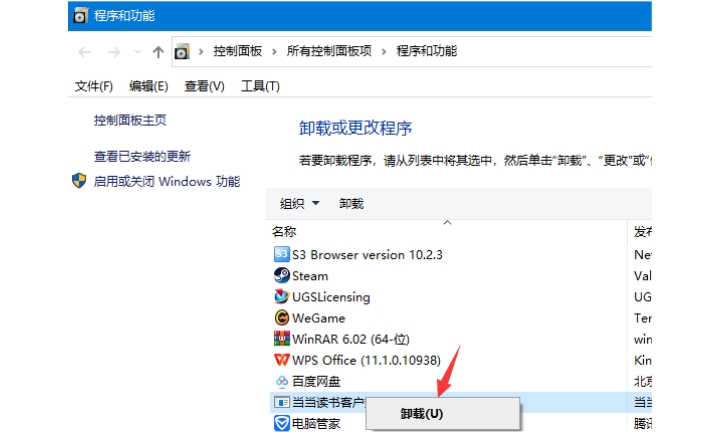720x432 pixels.
Task: Click the WinRAR icon
Action: tap(281, 338)
